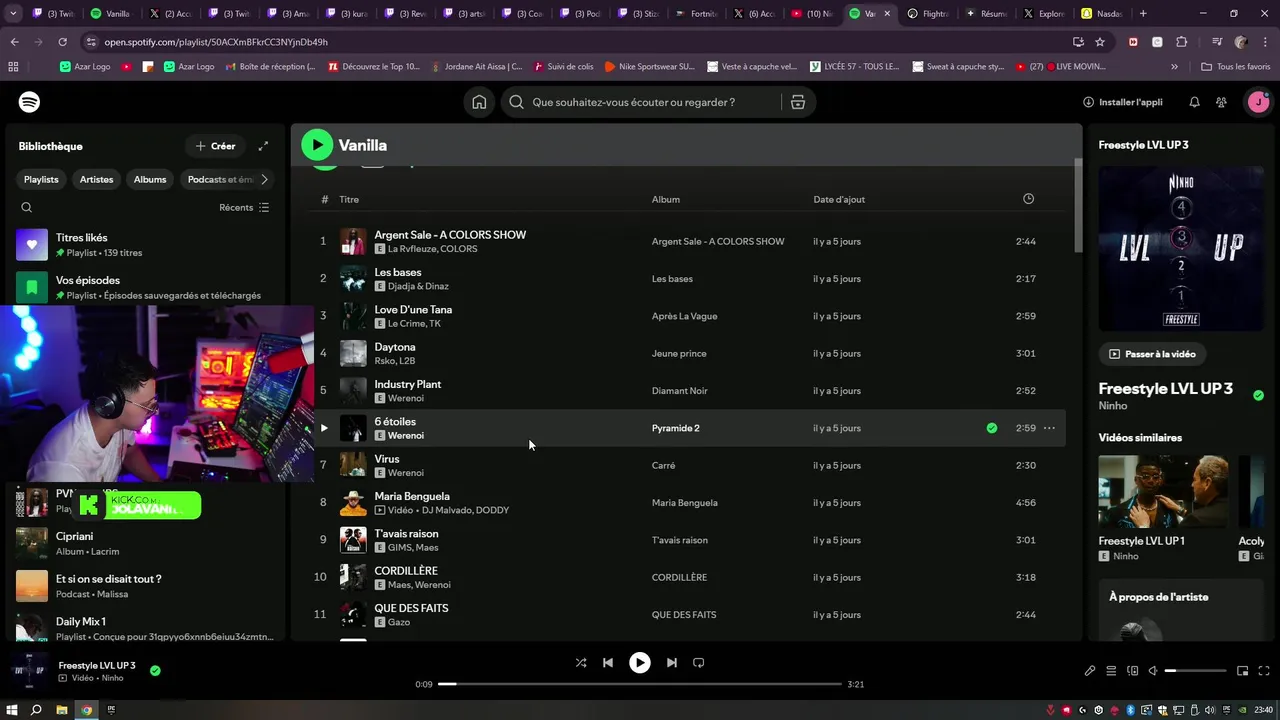
Task: Open the pink J profile avatar
Action: click(x=1258, y=102)
